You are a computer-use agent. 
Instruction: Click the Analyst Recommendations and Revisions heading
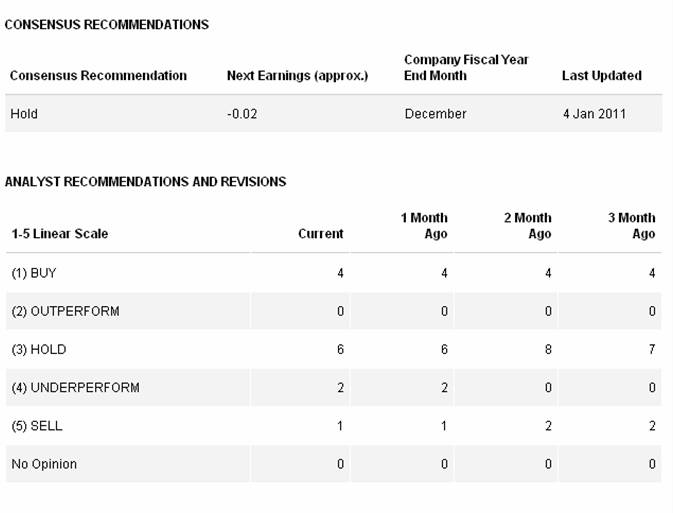click(x=145, y=182)
